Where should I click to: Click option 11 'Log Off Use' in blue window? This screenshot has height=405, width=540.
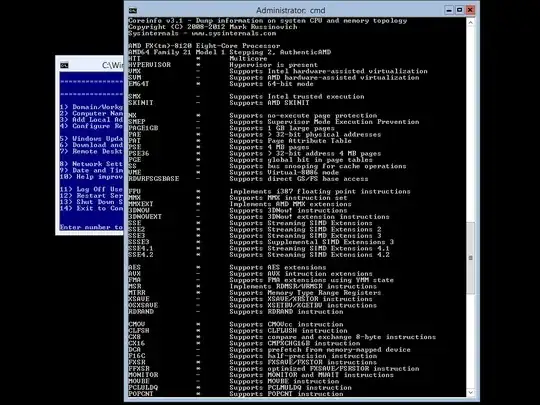coord(91,189)
